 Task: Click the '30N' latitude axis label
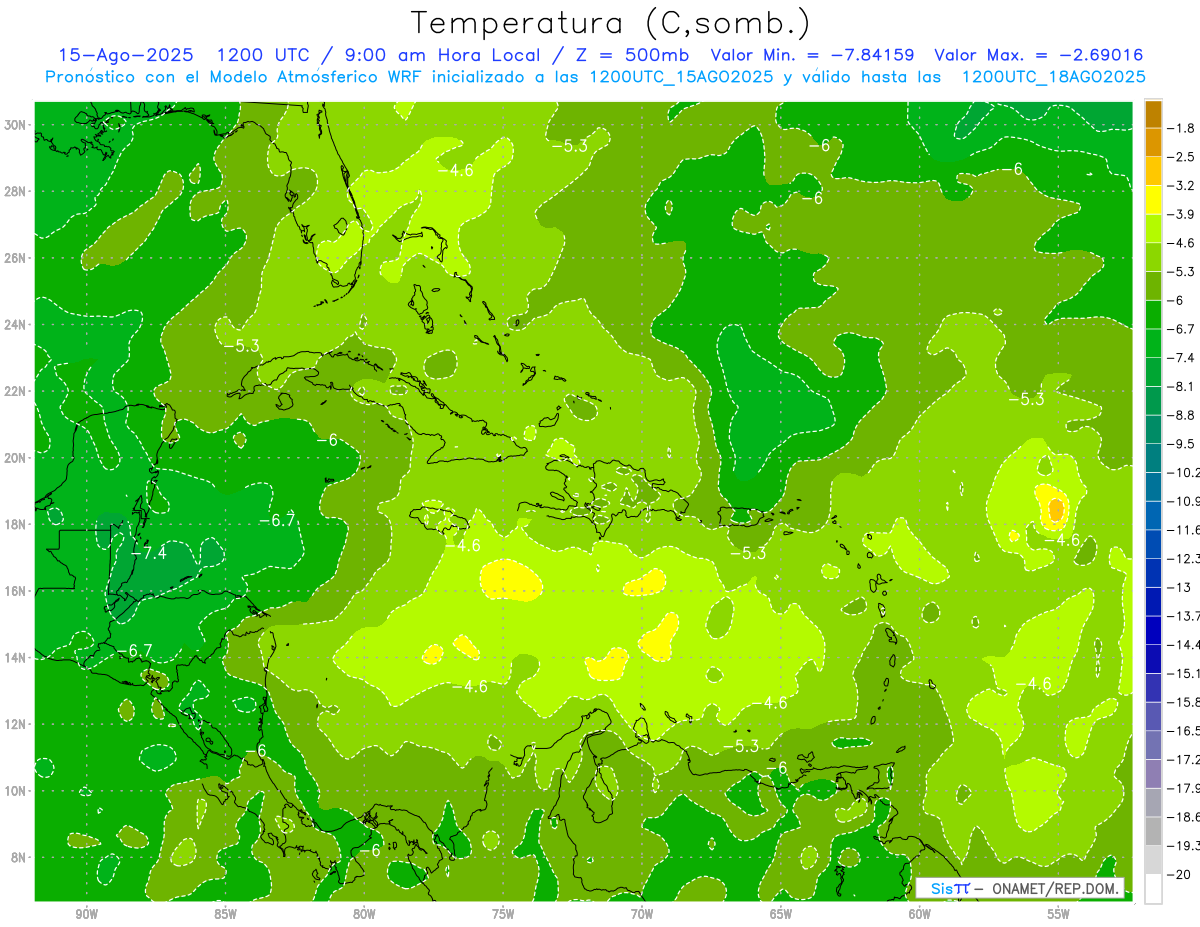pyautogui.click(x=16, y=125)
